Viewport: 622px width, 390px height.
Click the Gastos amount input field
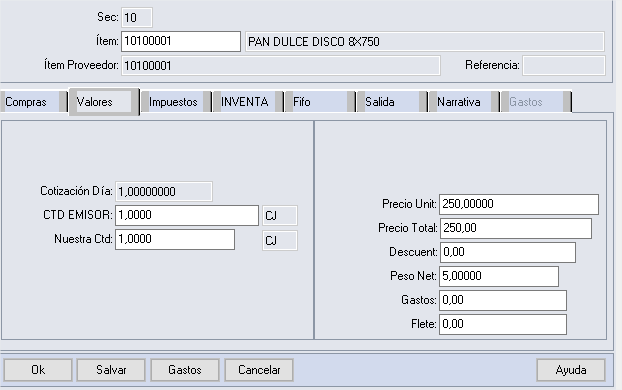click(503, 300)
